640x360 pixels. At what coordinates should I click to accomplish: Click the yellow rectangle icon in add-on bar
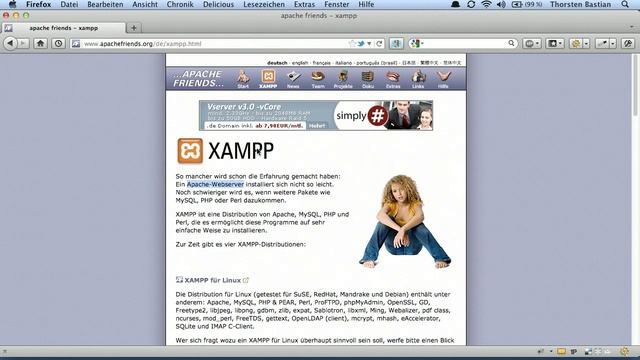click(562, 351)
